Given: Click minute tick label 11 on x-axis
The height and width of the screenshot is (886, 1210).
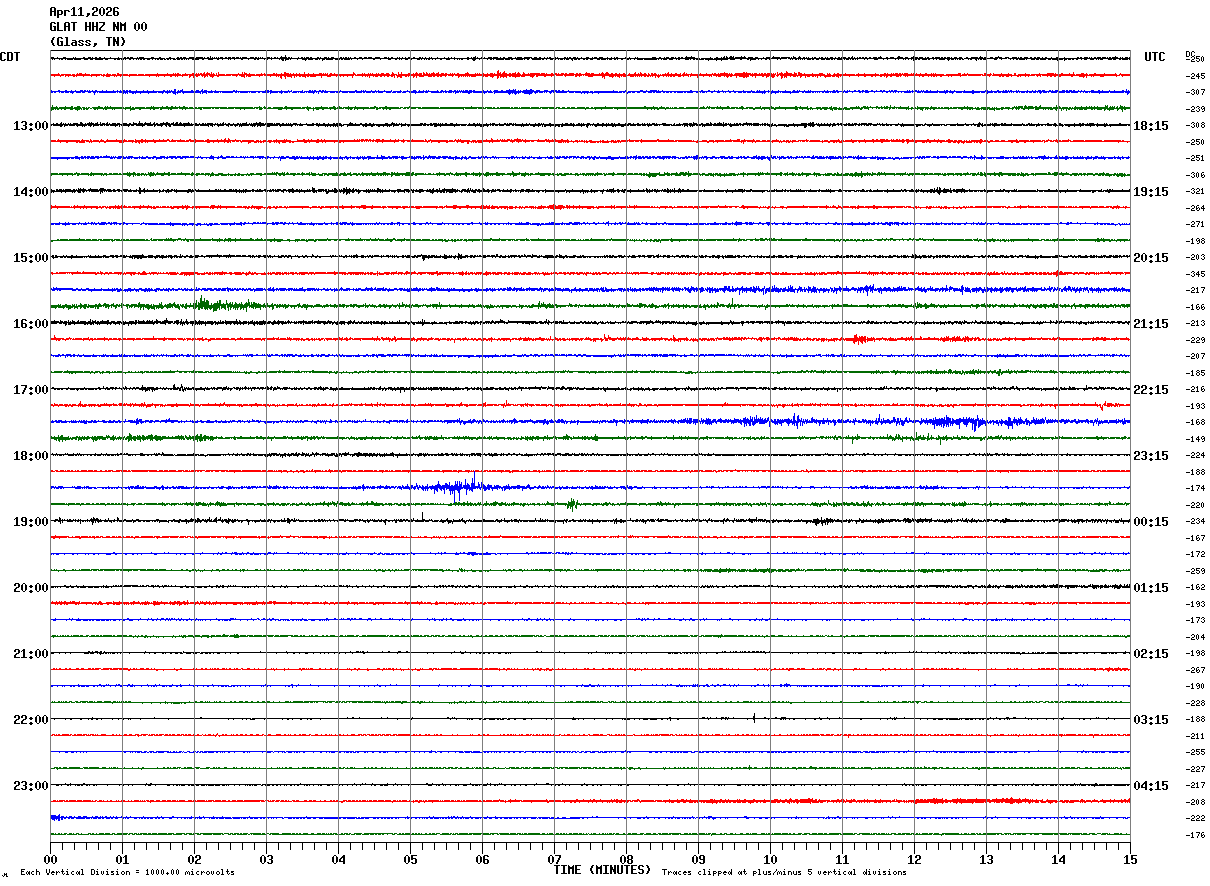Looking at the screenshot, I should pos(842,860).
